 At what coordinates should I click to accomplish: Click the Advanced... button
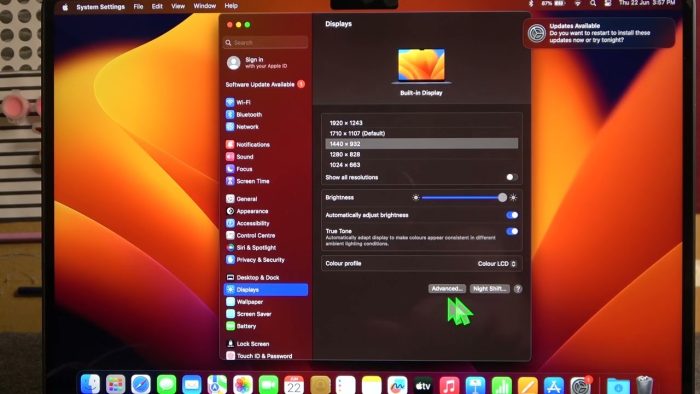coord(447,289)
